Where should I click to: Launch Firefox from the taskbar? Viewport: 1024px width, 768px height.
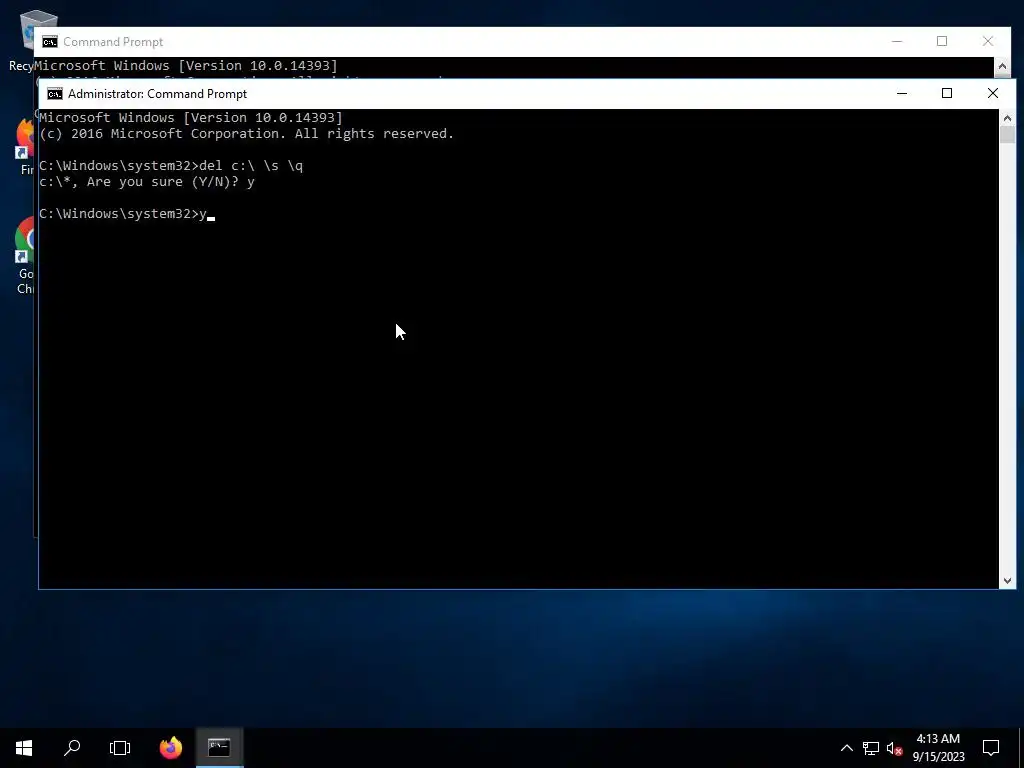(171, 748)
